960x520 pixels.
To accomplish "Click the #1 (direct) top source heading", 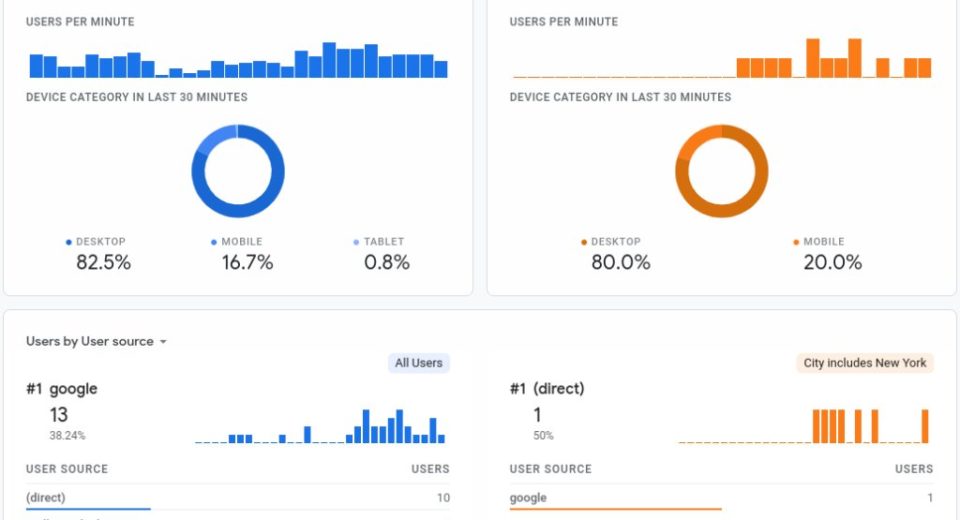I will pyautogui.click(x=547, y=389).
